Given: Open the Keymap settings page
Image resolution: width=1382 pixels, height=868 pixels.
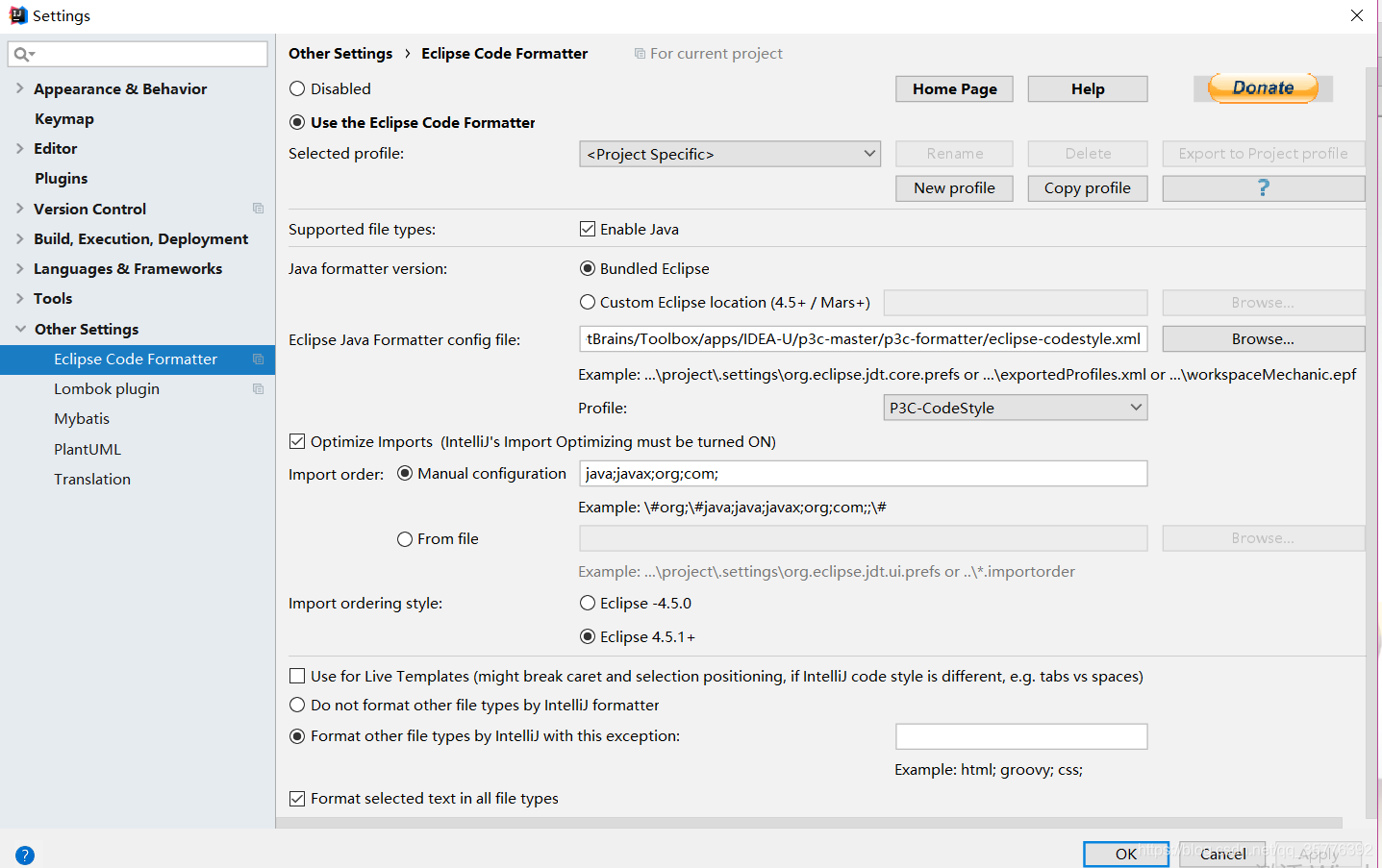Looking at the screenshot, I should point(64,118).
